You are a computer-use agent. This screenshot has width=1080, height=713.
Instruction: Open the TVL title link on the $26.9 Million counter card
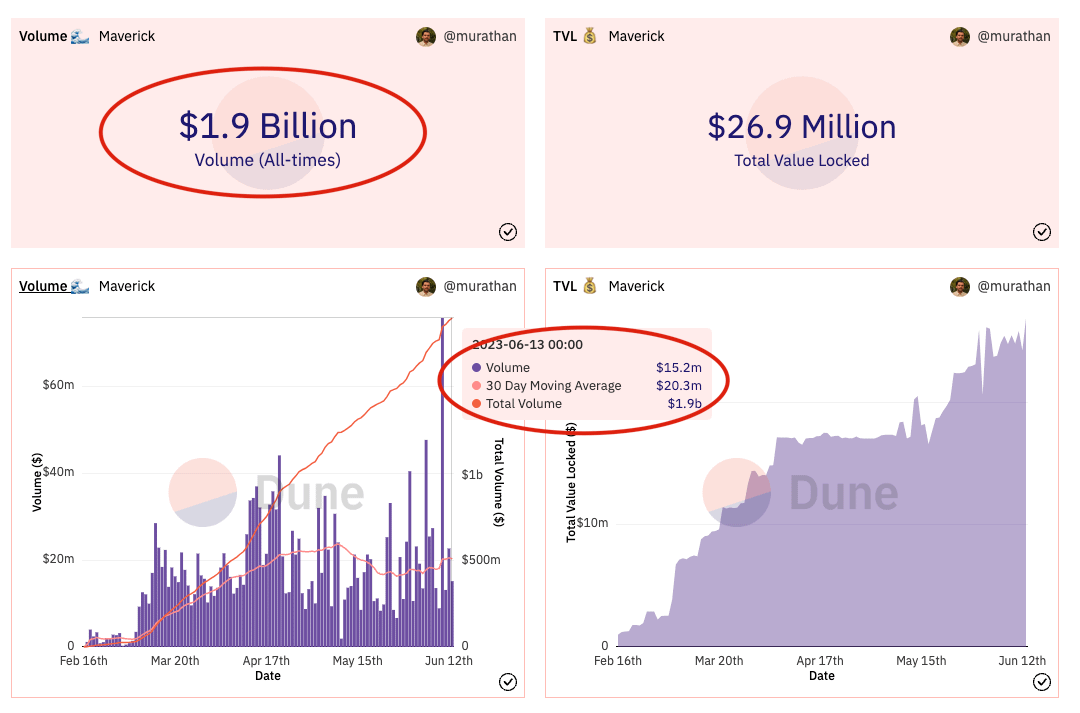click(565, 36)
